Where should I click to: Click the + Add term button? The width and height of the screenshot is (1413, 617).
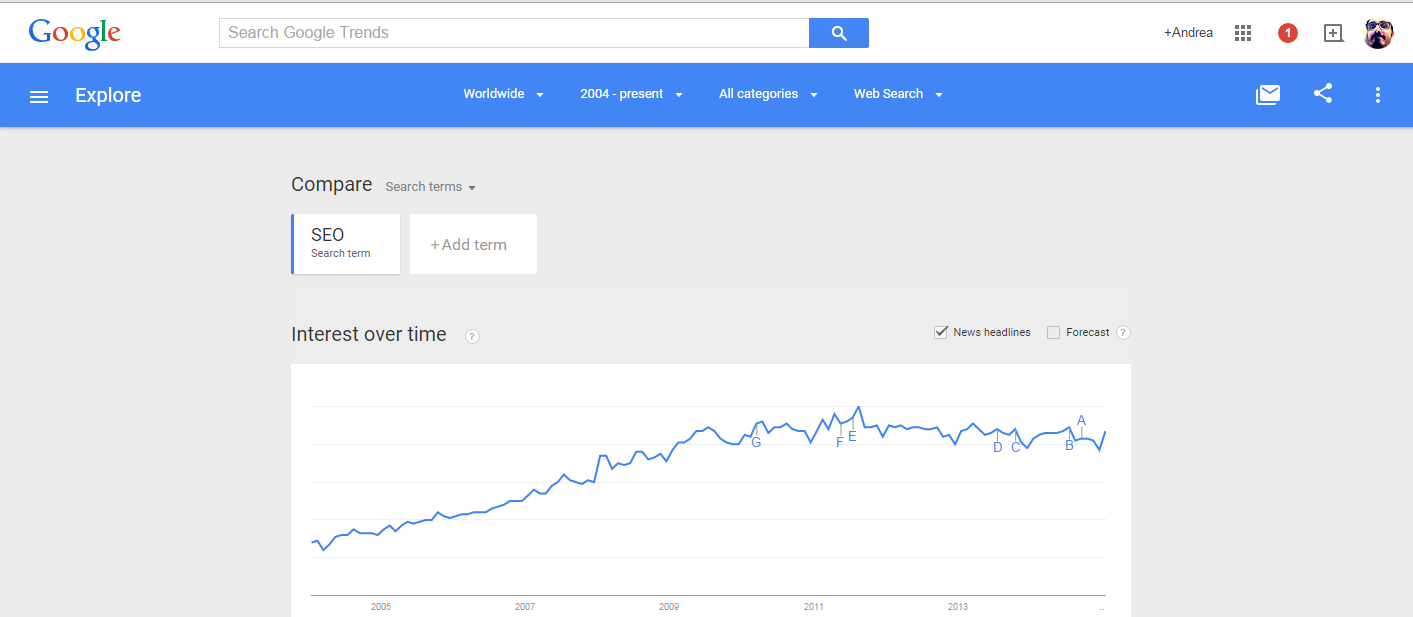coord(473,244)
